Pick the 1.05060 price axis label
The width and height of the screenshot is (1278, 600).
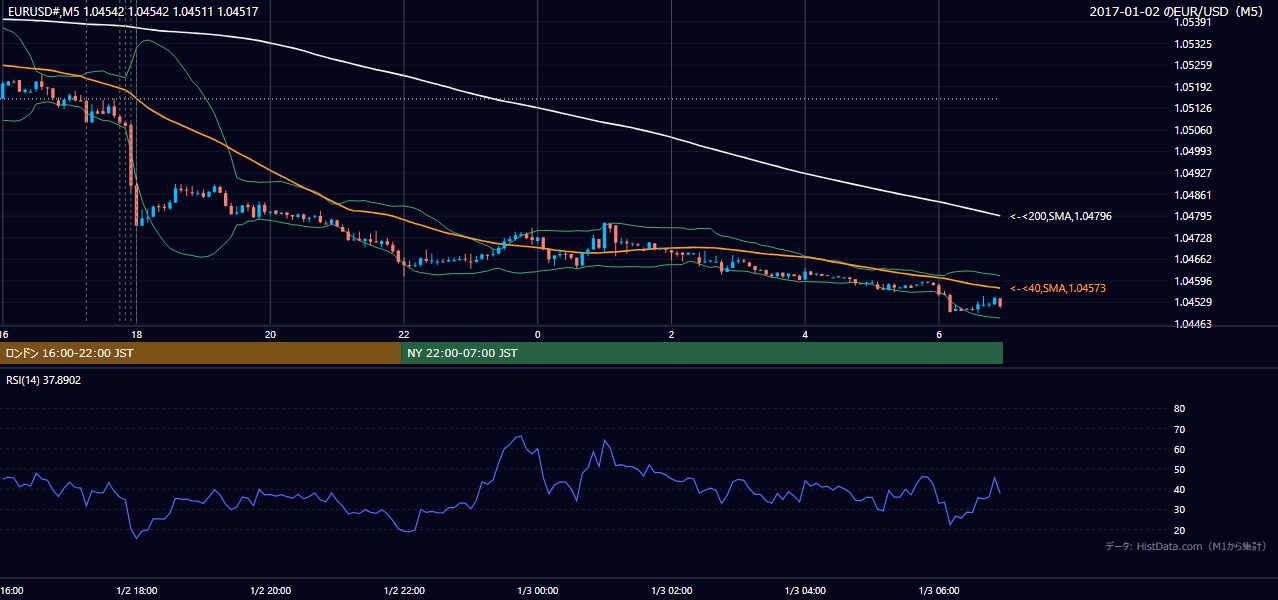click(x=1193, y=130)
